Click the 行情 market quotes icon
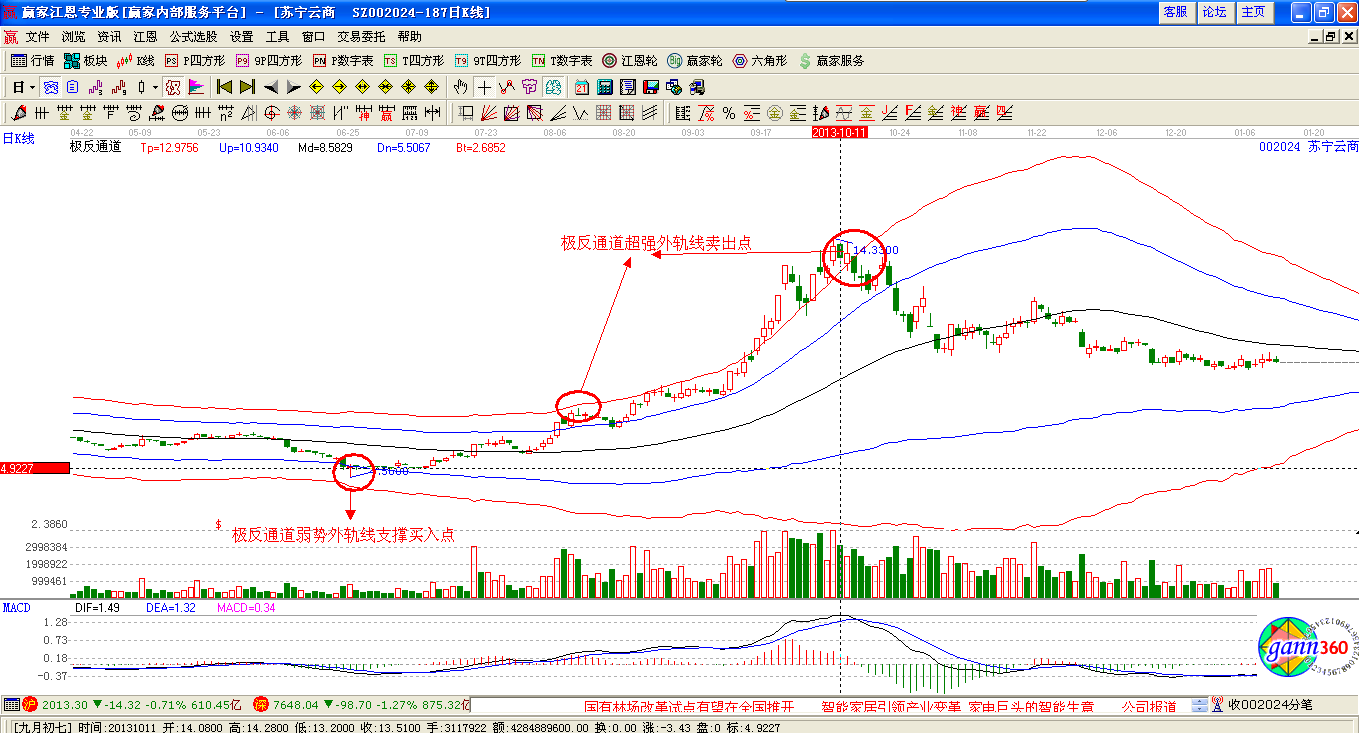Image resolution: width=1359 pixels, height=733 pixels. click(32, 61)
